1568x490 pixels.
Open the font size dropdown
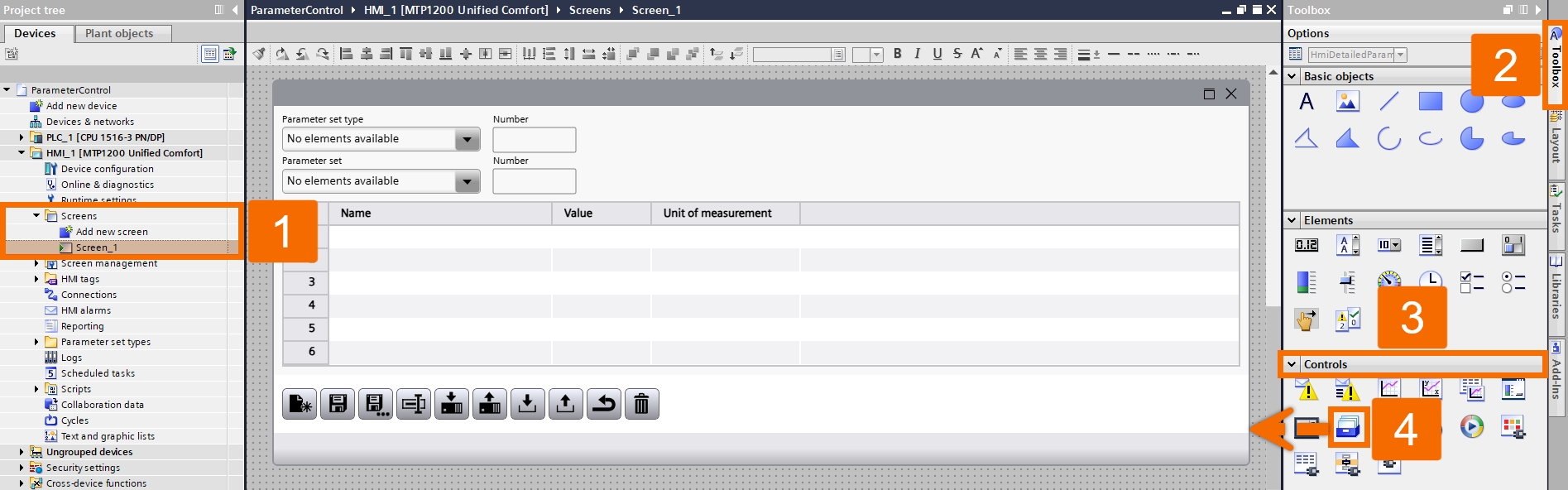(876, 55)
